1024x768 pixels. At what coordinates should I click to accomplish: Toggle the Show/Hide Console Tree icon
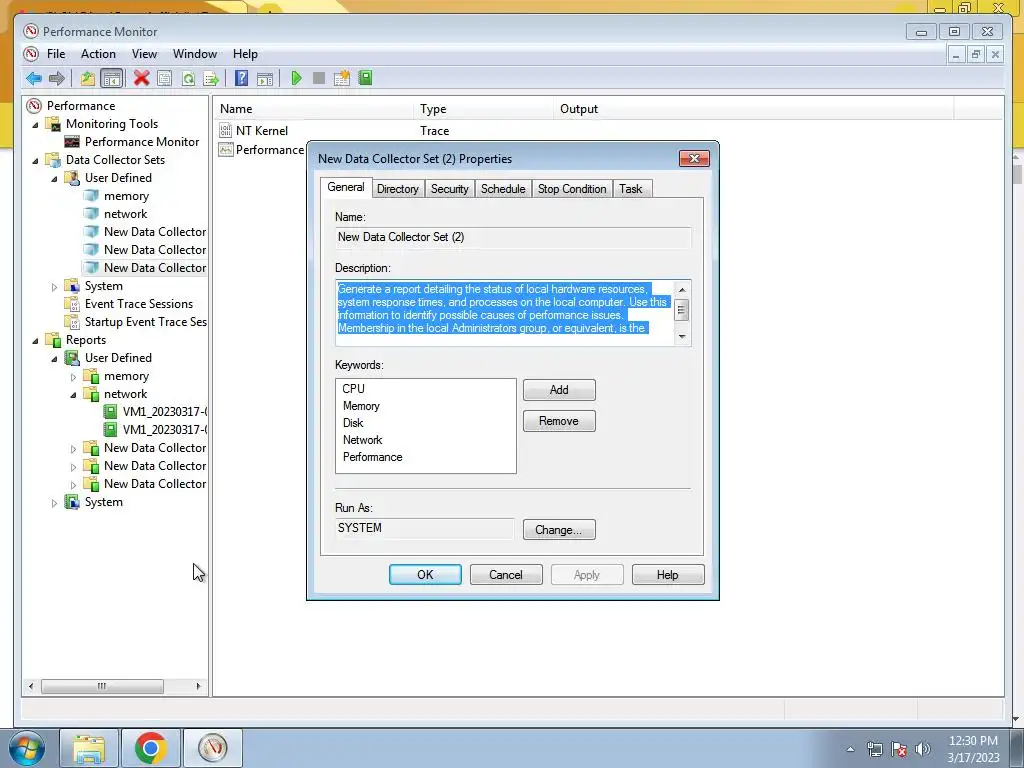point(112,78)
